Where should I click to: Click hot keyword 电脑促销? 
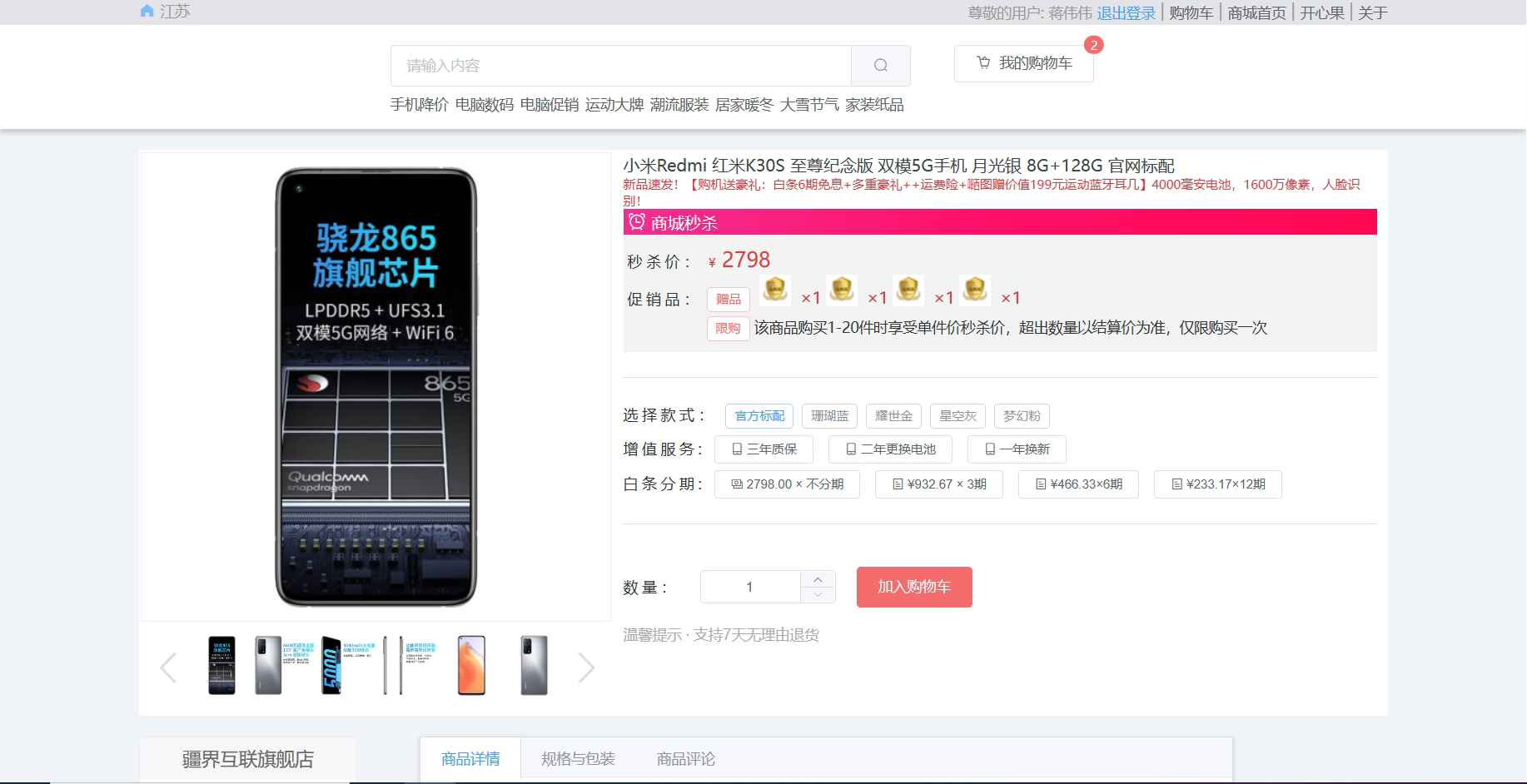550,105
